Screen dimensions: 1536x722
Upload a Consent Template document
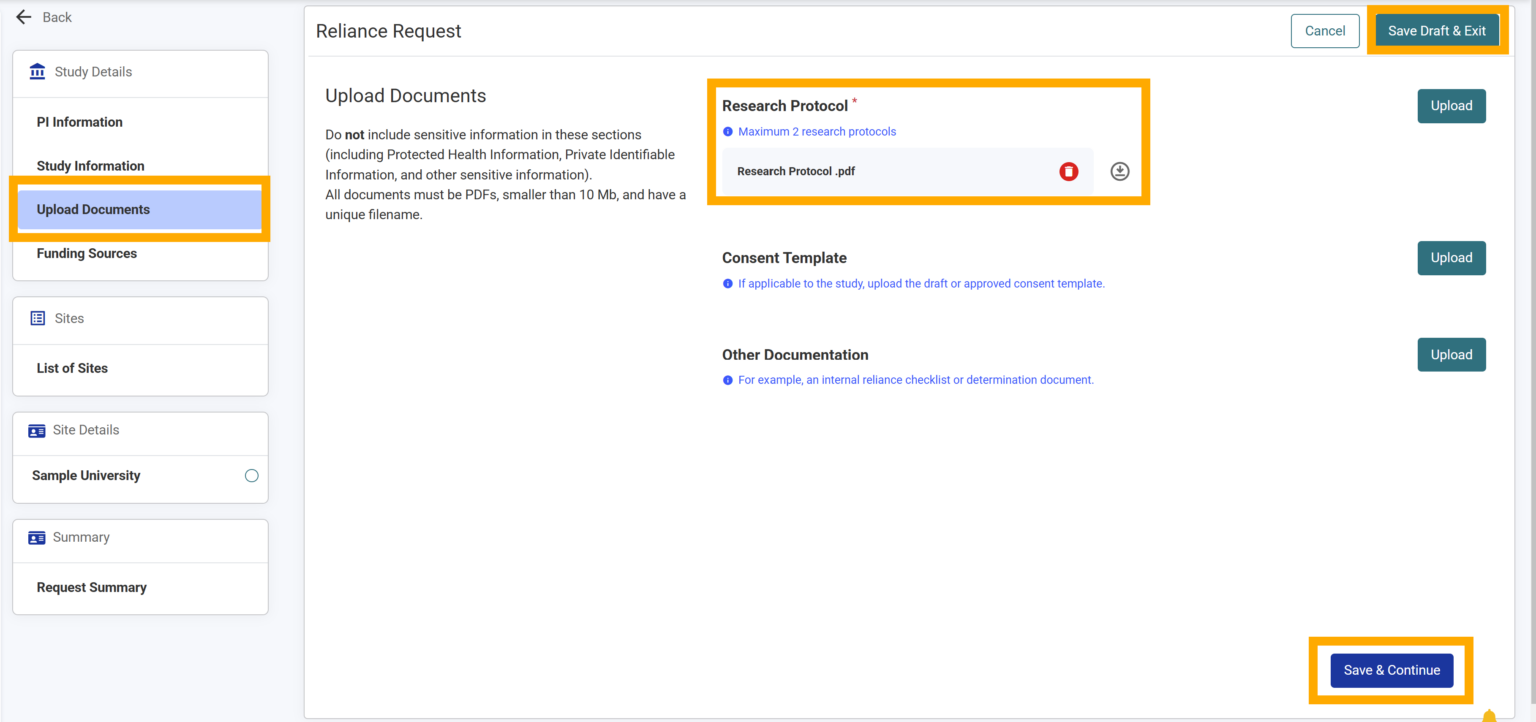click(x=1451, y=258)
